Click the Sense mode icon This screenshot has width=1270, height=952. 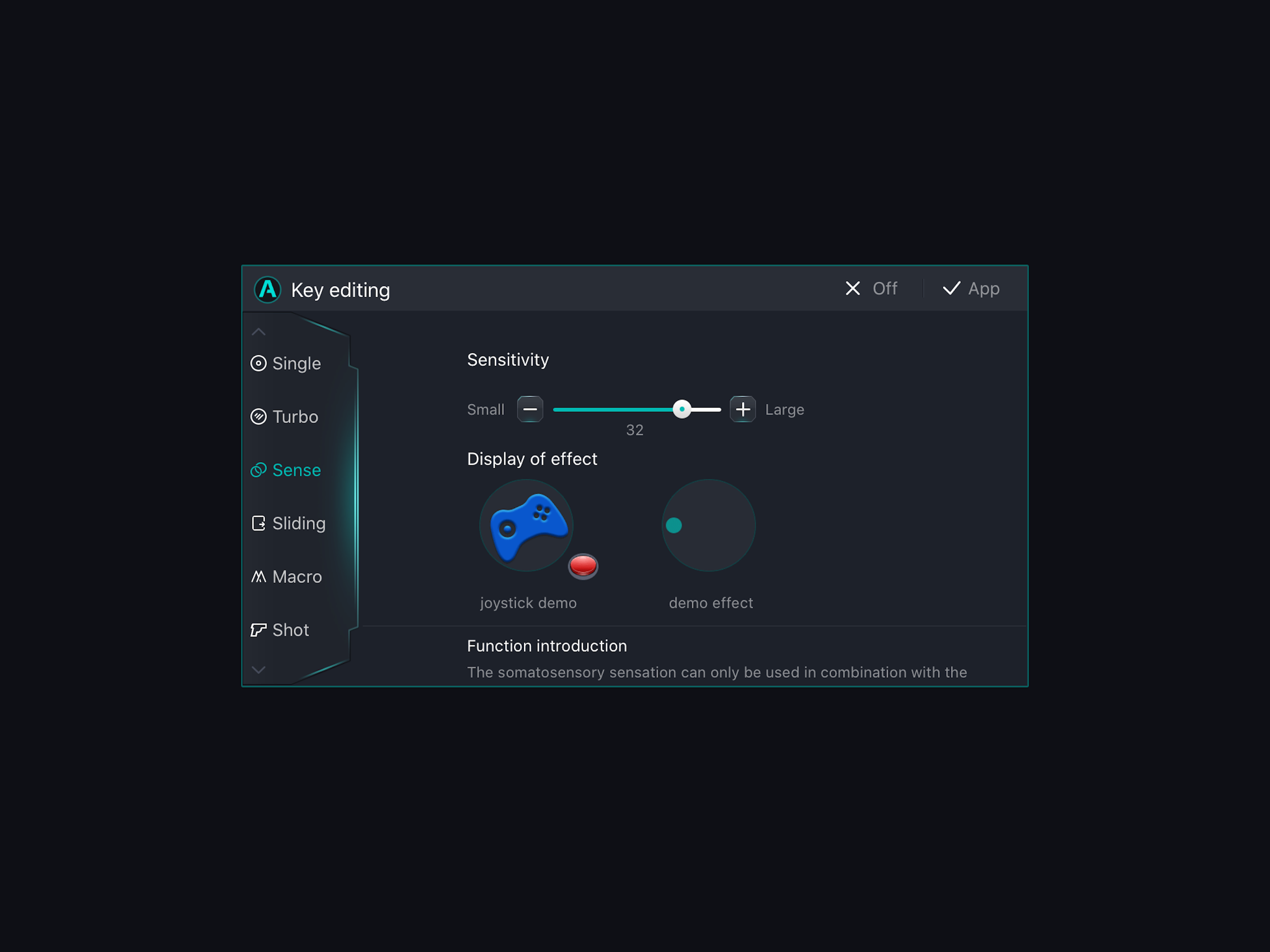(x=258, y=470)
